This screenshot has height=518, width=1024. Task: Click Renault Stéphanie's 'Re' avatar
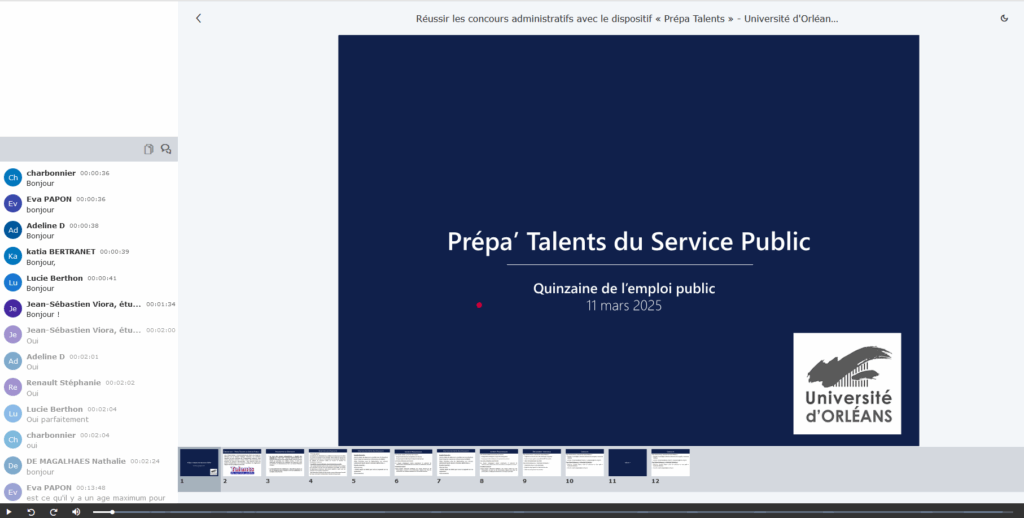coord(13,387)
